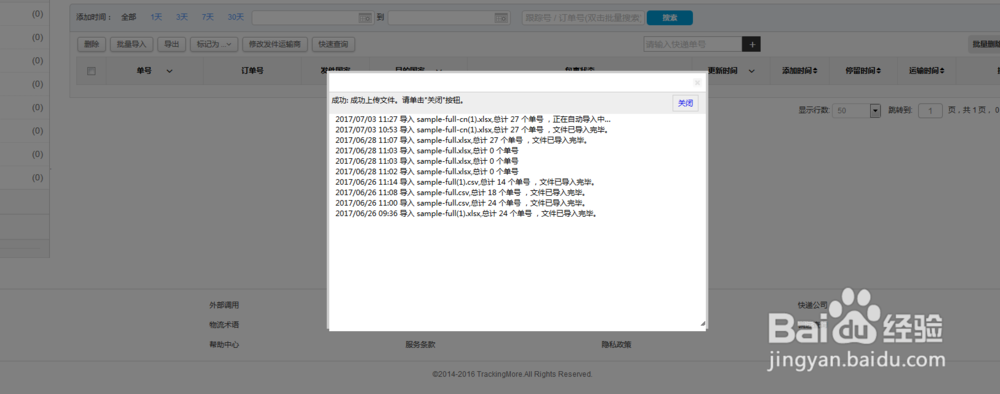Select the 1天 time filter
Viewport: 1000px width, 394px height.
(x=156, y=18)
